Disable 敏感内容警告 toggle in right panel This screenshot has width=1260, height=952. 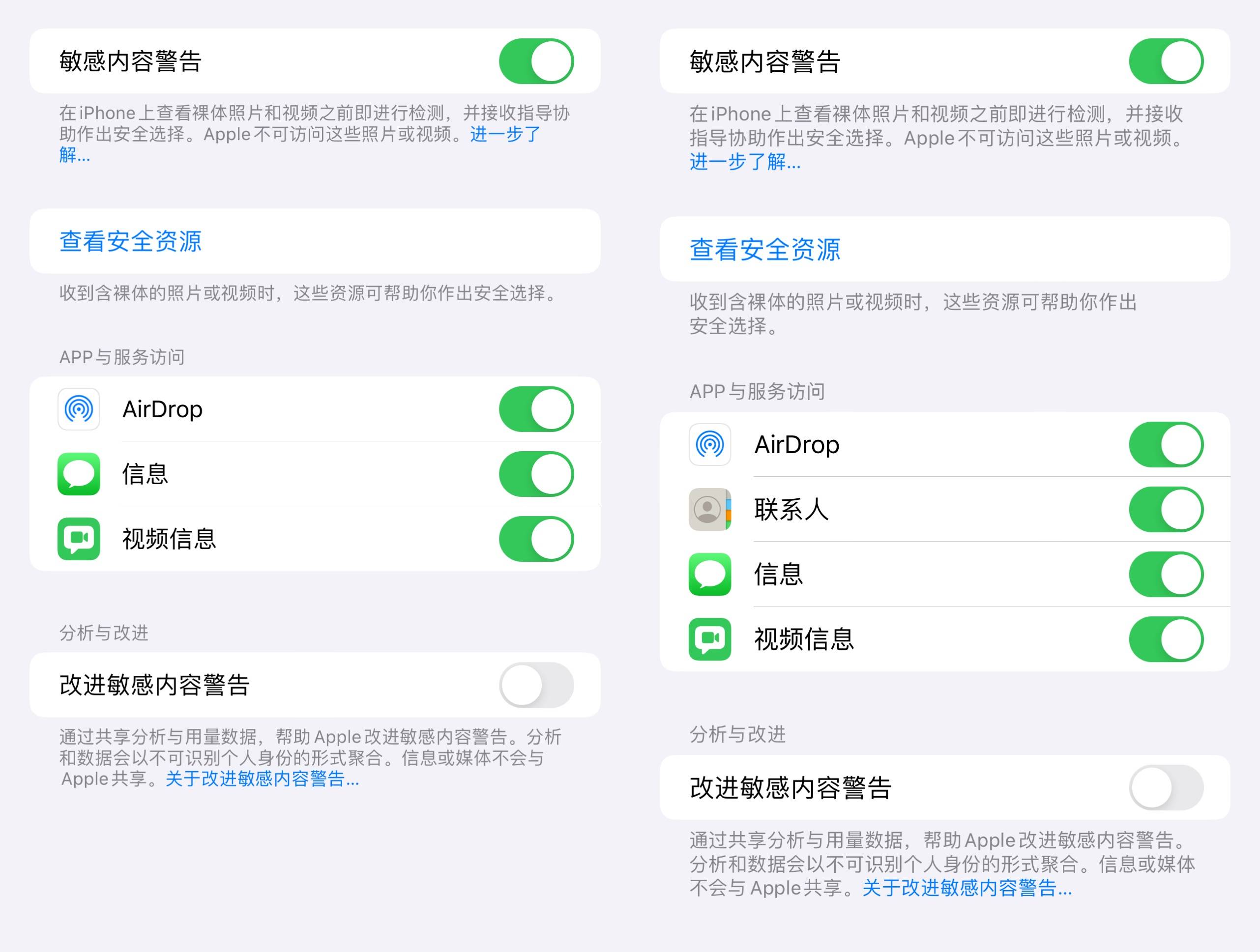pos(1166,62)
